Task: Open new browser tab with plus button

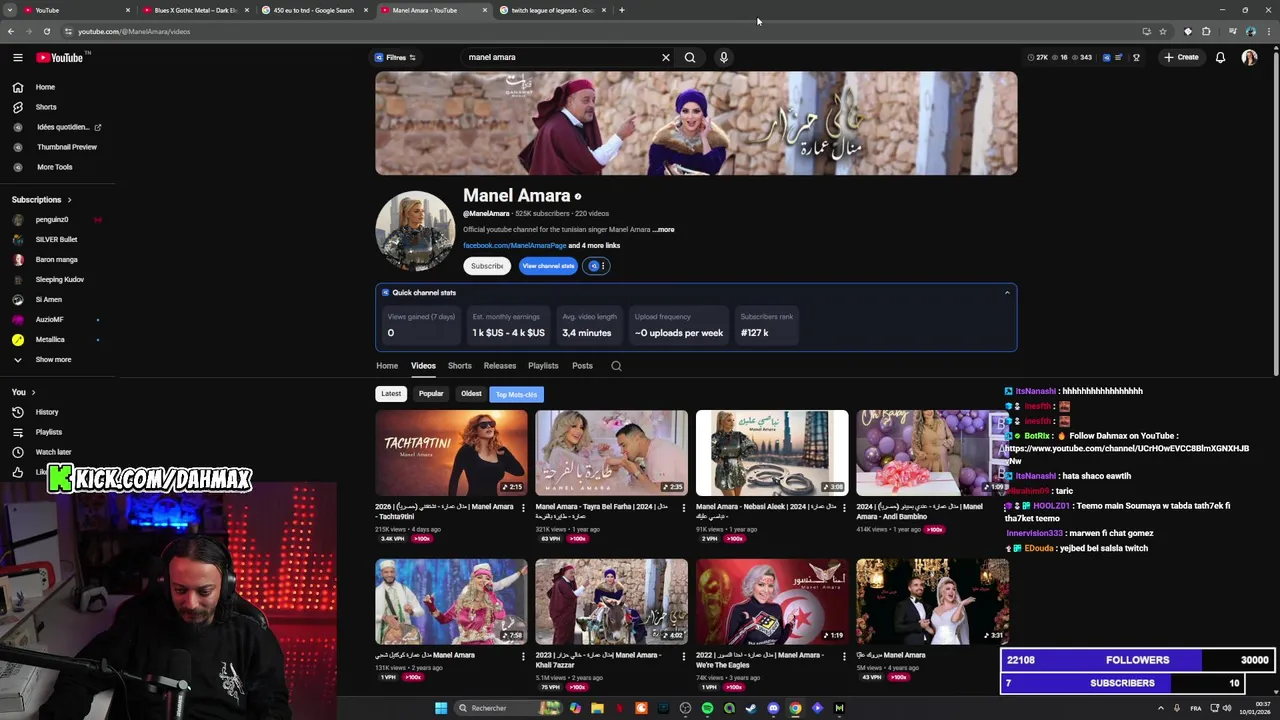Action: coord(622,10)
